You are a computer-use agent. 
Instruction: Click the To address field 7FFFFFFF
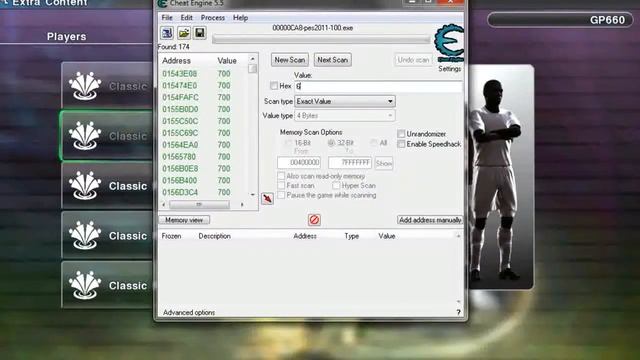pos(350,162)
